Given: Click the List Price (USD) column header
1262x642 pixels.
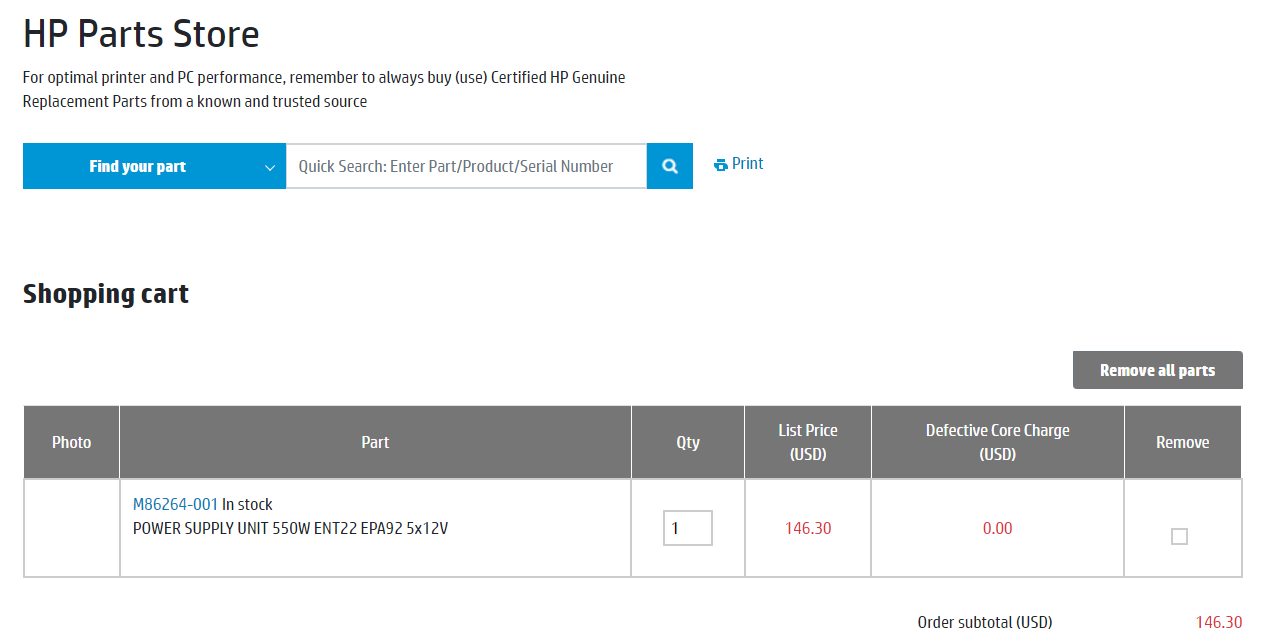Looking at the screenshot, I should pyautogui.click(x=808, y=442).
